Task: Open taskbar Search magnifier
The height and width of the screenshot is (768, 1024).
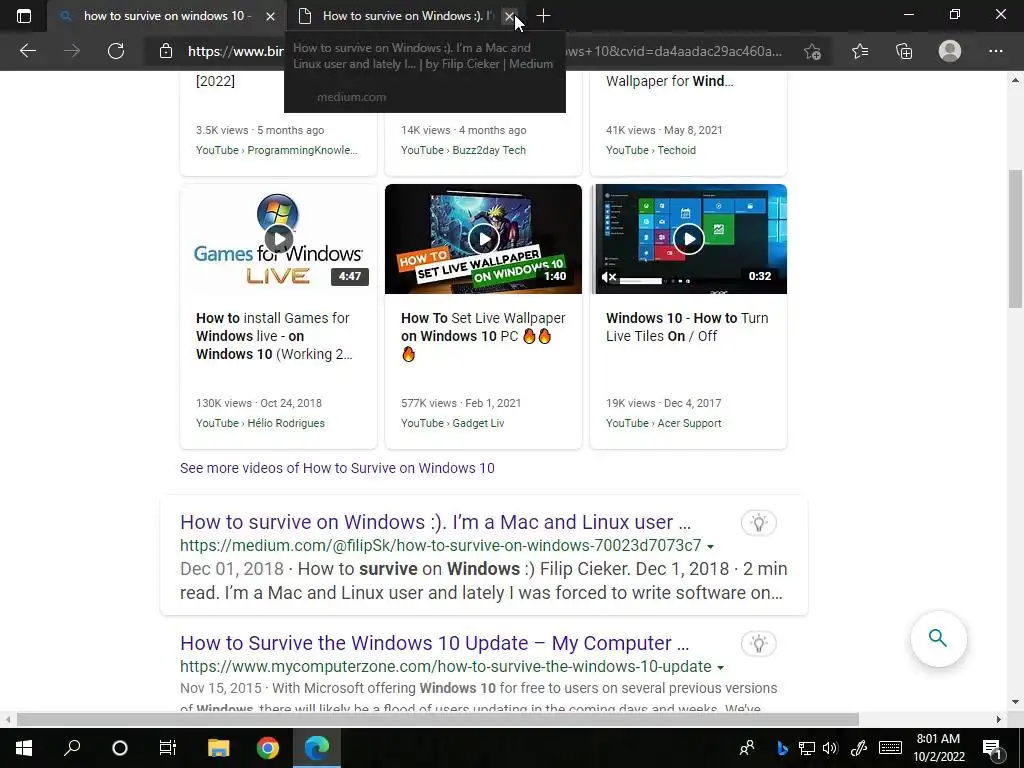Action: [x=72, y=748]
